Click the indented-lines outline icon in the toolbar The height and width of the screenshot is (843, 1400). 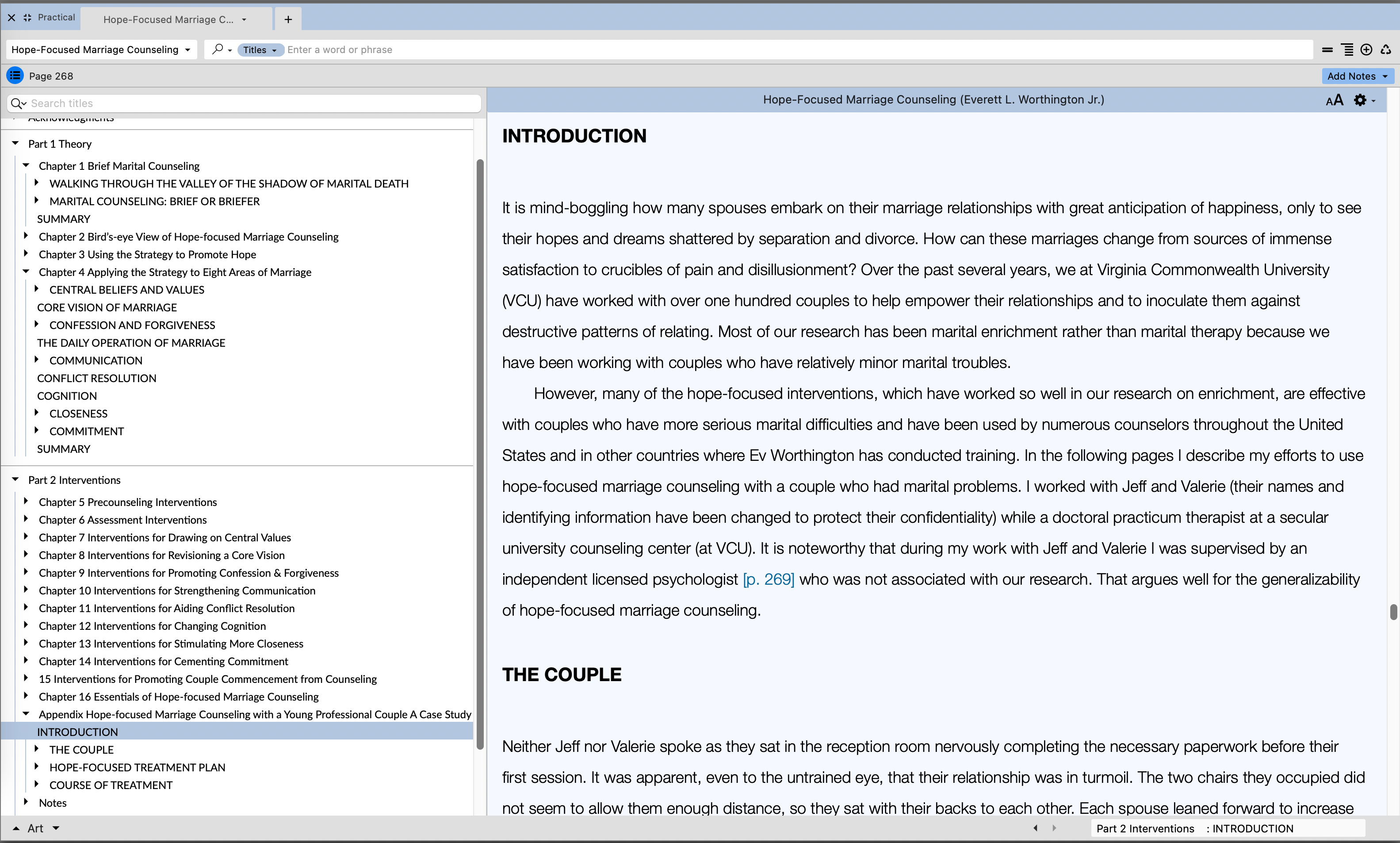(x=1347, y=50)
